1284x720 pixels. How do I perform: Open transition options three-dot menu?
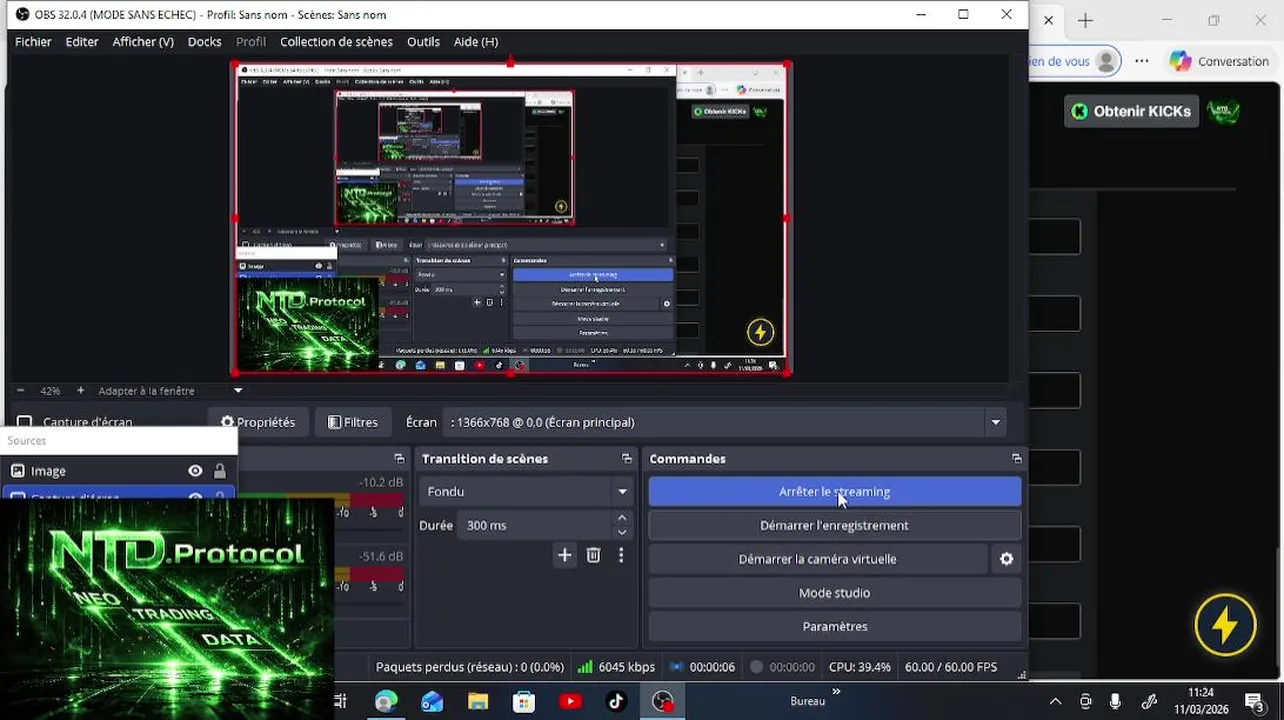621,555
